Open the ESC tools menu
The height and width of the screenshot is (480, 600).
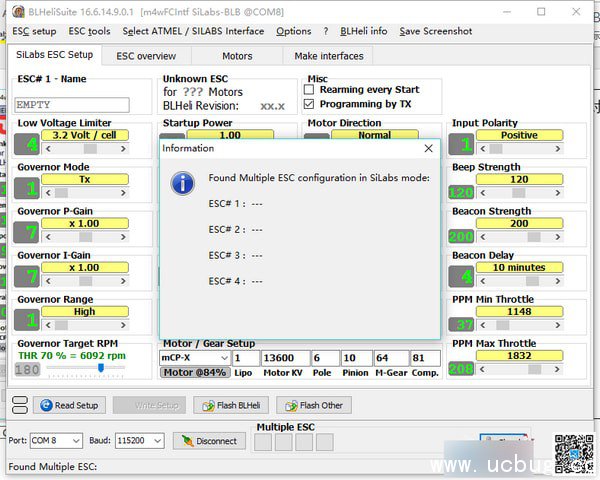click(x=89, y=31)
